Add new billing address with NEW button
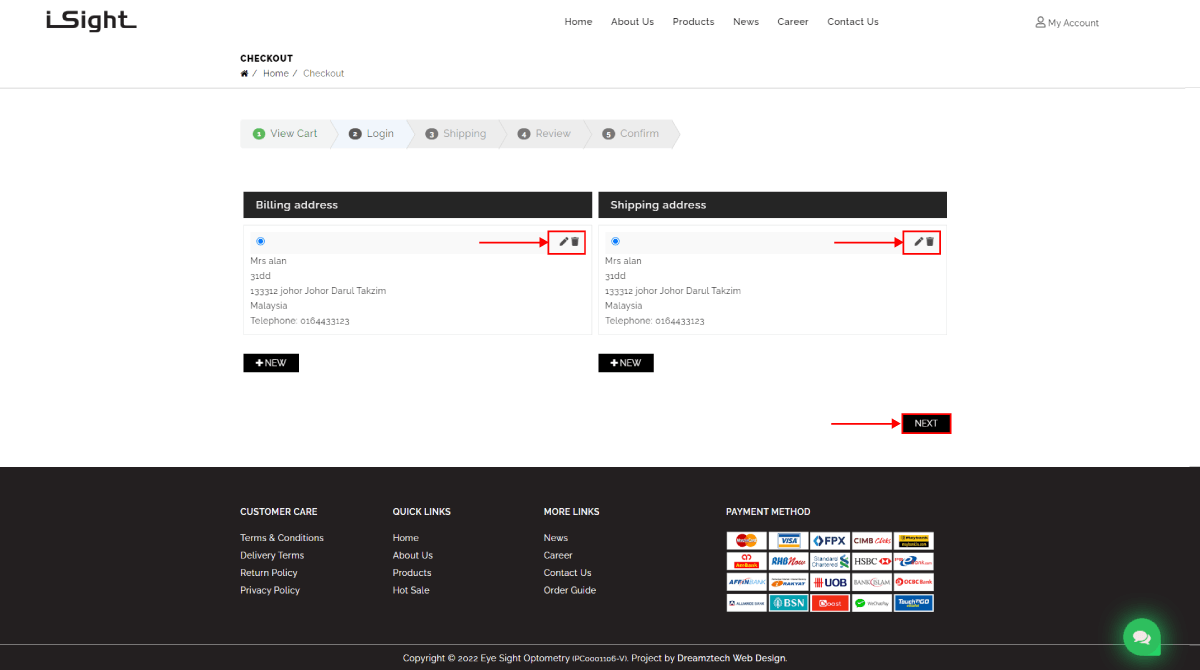The height and width of the screenshot is (670, 1200). click(x=271, y=363)
